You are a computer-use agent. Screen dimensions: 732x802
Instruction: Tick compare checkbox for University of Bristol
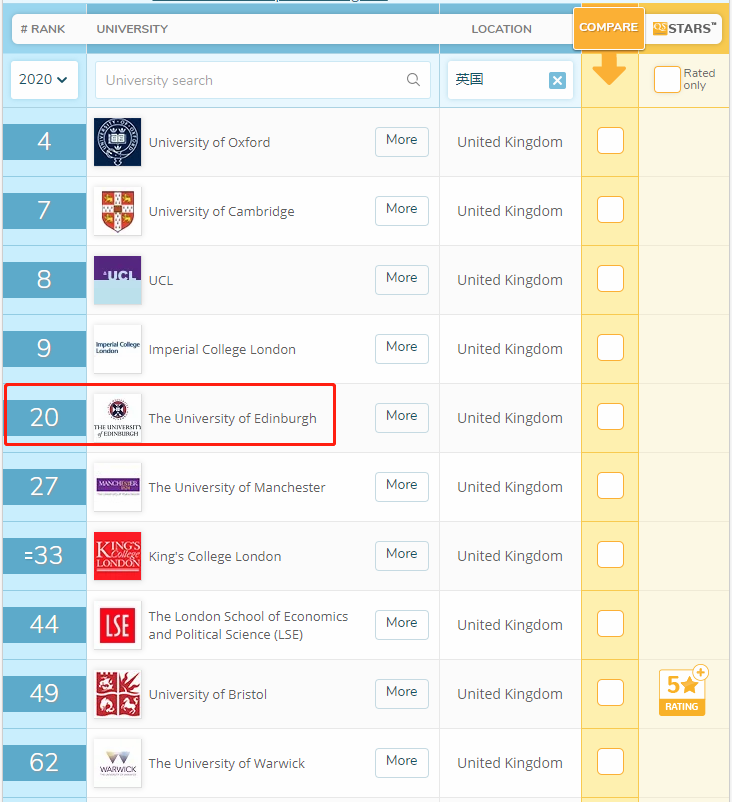[x=610, y=693]
